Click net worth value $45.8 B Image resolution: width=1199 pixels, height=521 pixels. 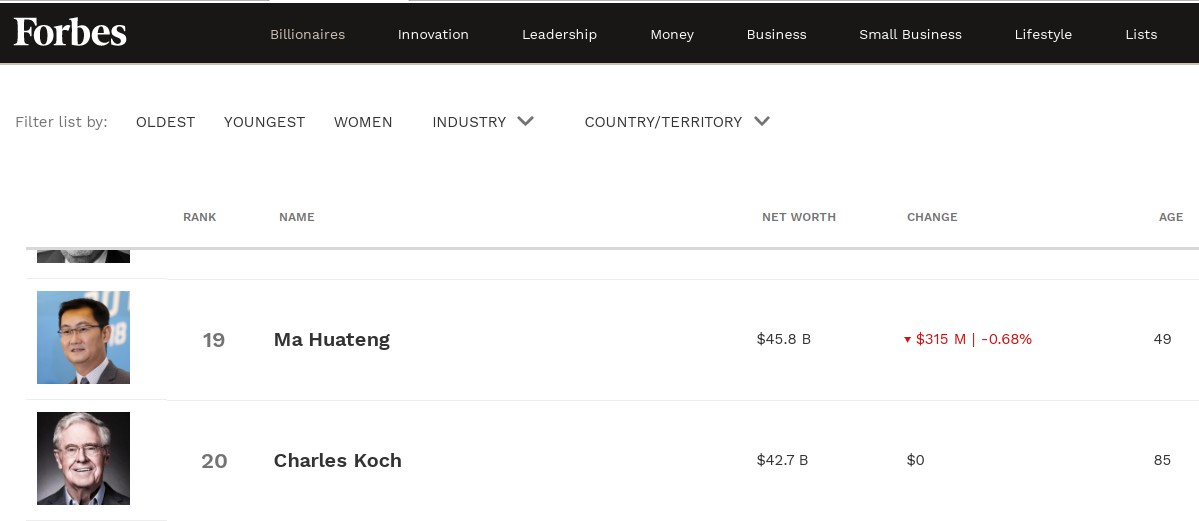(784, 339)
